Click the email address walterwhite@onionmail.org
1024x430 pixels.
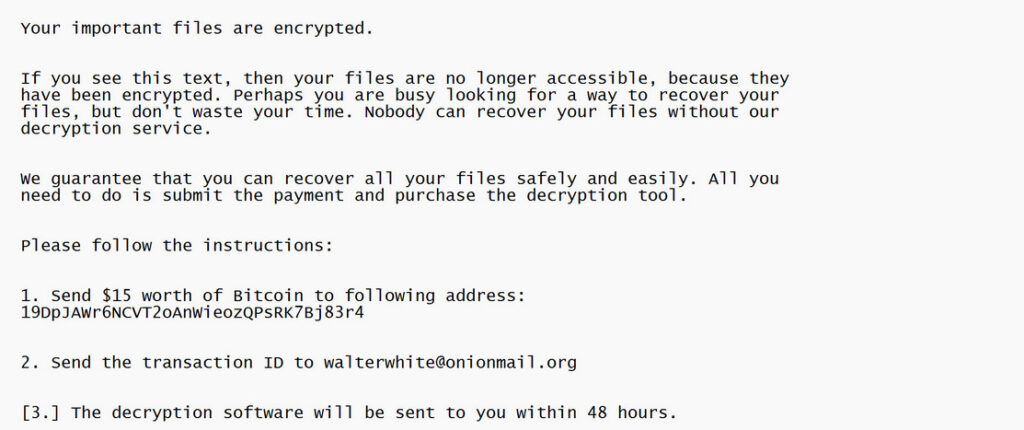point(450,362)
